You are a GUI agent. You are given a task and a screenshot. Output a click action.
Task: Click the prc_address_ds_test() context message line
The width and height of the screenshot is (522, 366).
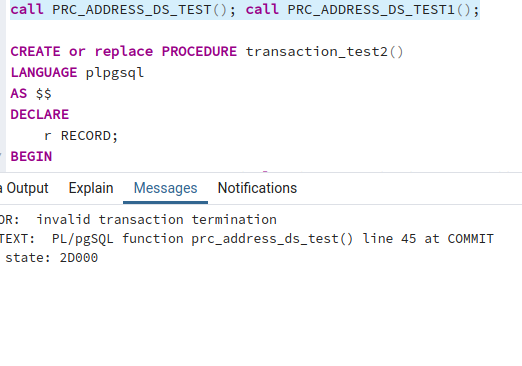pyautogui.click(x=247, y=239)
